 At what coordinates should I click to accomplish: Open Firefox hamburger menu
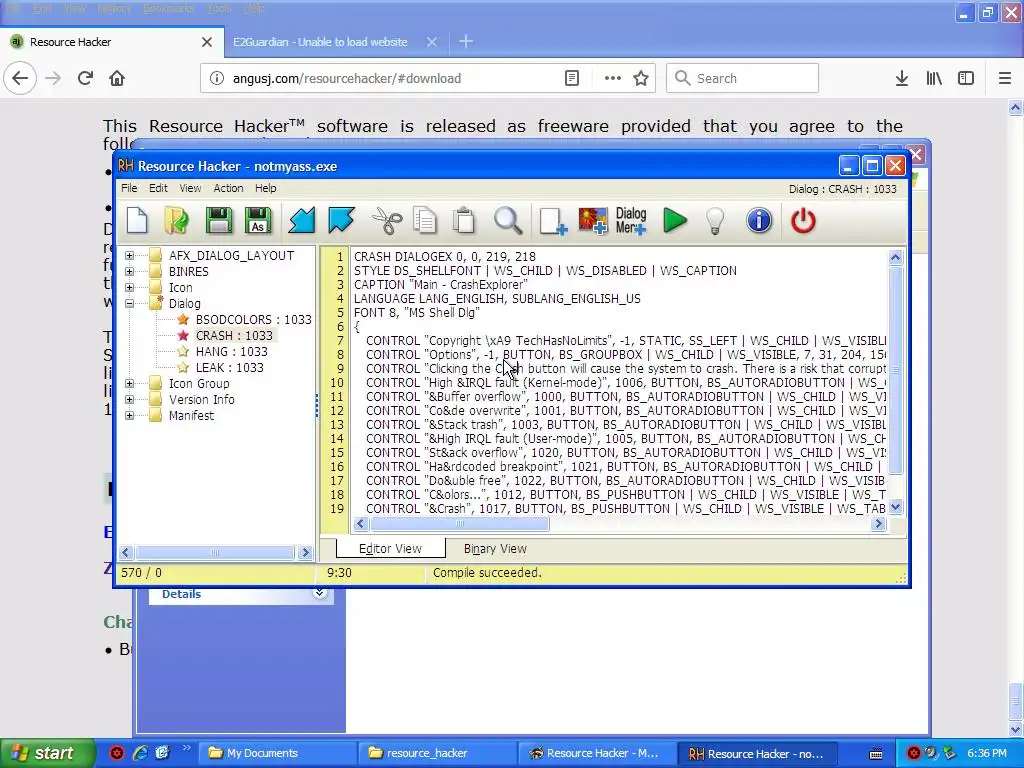(1005, 78)
